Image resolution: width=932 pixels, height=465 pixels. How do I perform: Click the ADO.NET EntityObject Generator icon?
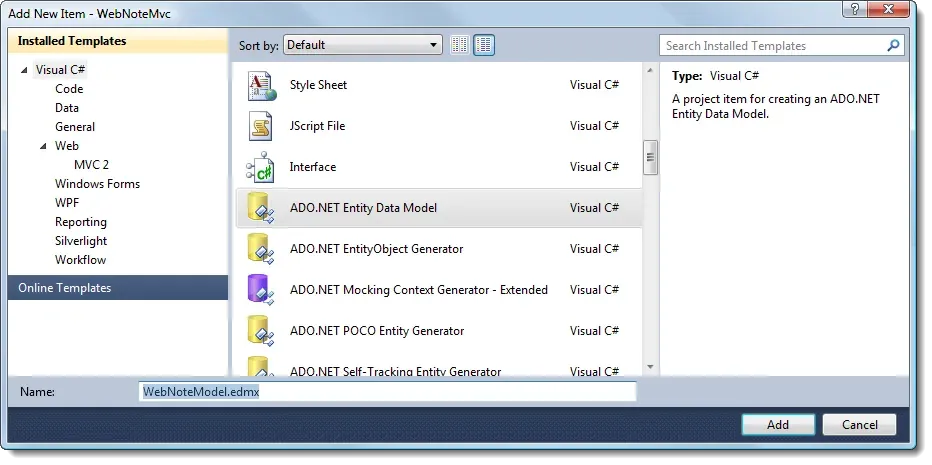260,249
